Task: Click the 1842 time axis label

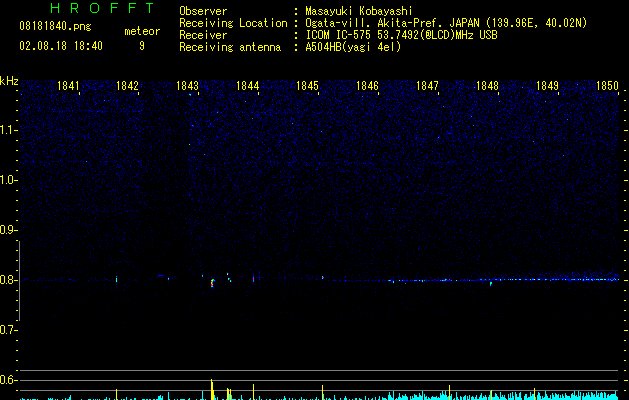Action: 127,86
